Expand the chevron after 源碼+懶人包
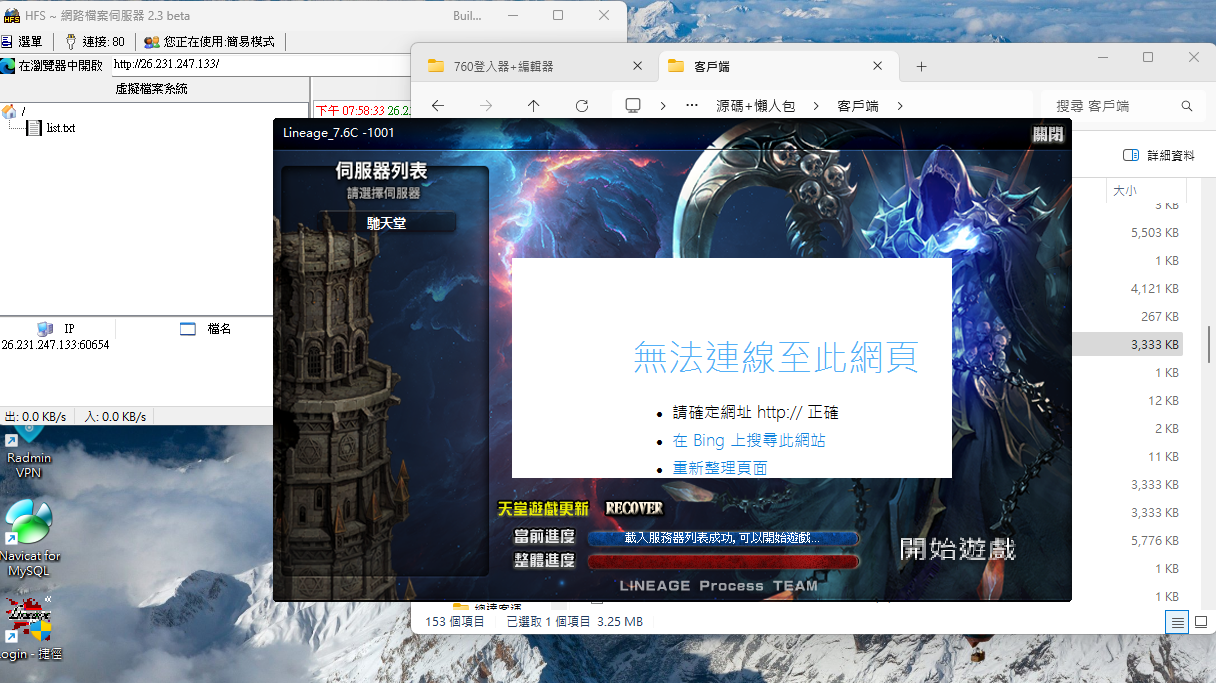 816,106
